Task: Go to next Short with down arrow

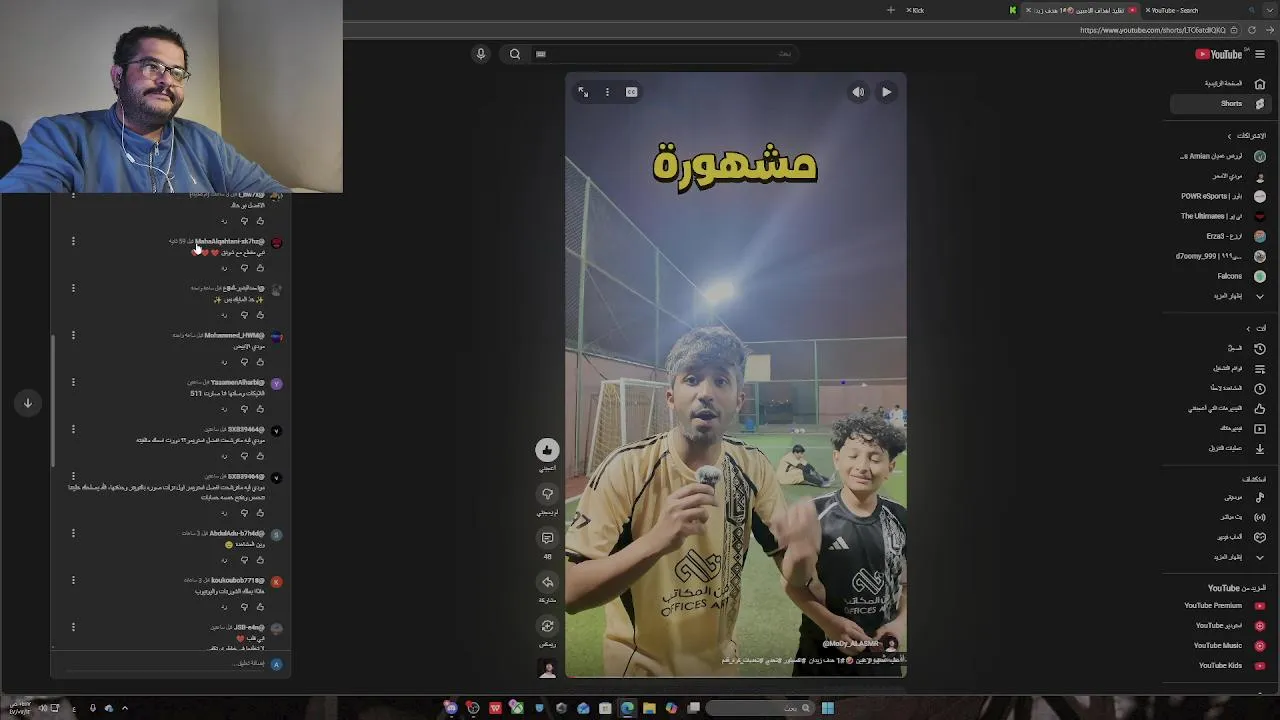Action: click(x=28, y=403)
